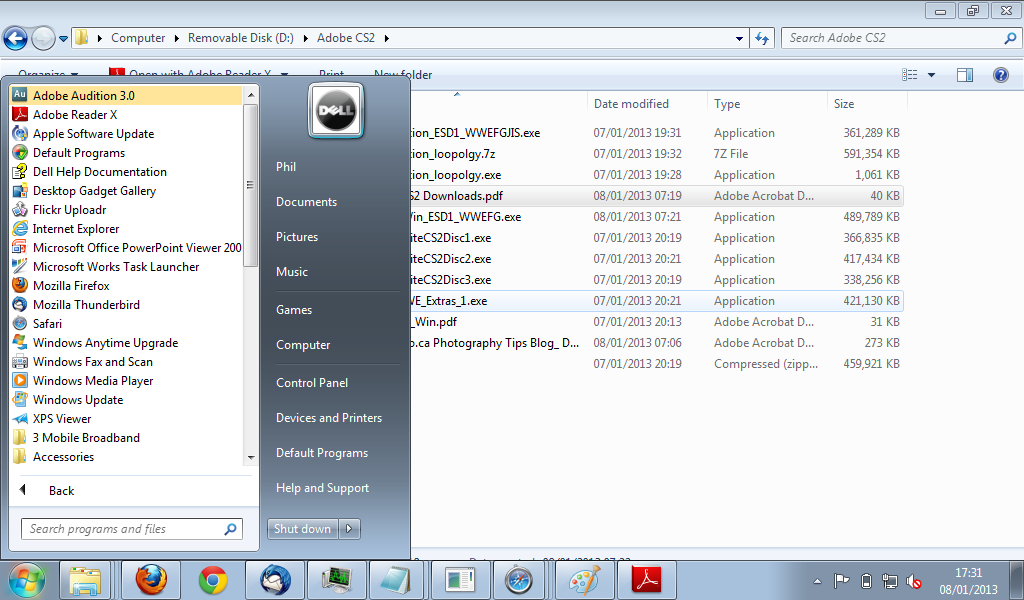The height and width of the screenshot is (600, 1024).
Task: Click the Adobe Reader taskbar icon
Action: point(647,580)
